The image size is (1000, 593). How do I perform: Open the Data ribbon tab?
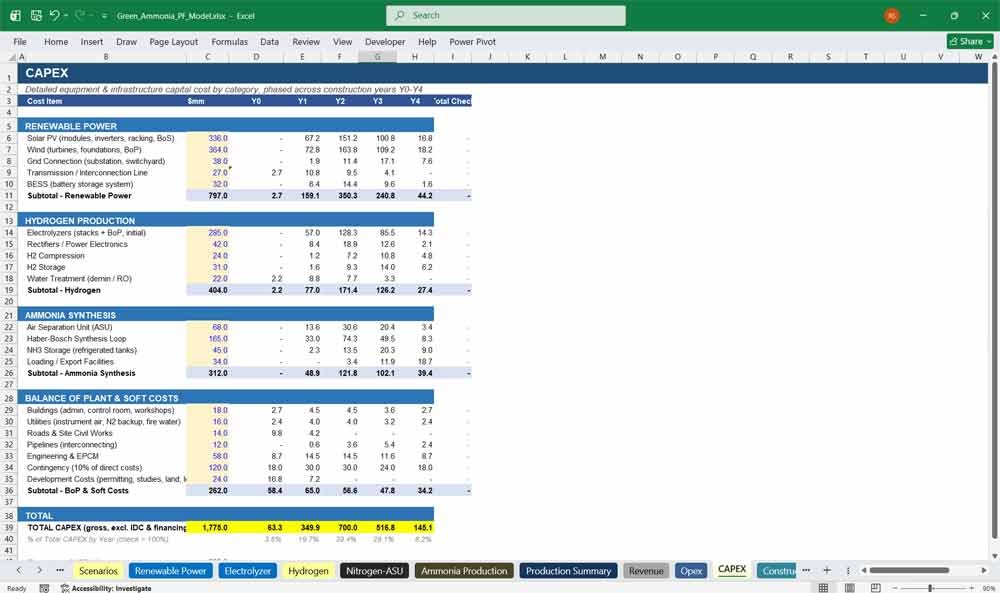coord(269,41)
